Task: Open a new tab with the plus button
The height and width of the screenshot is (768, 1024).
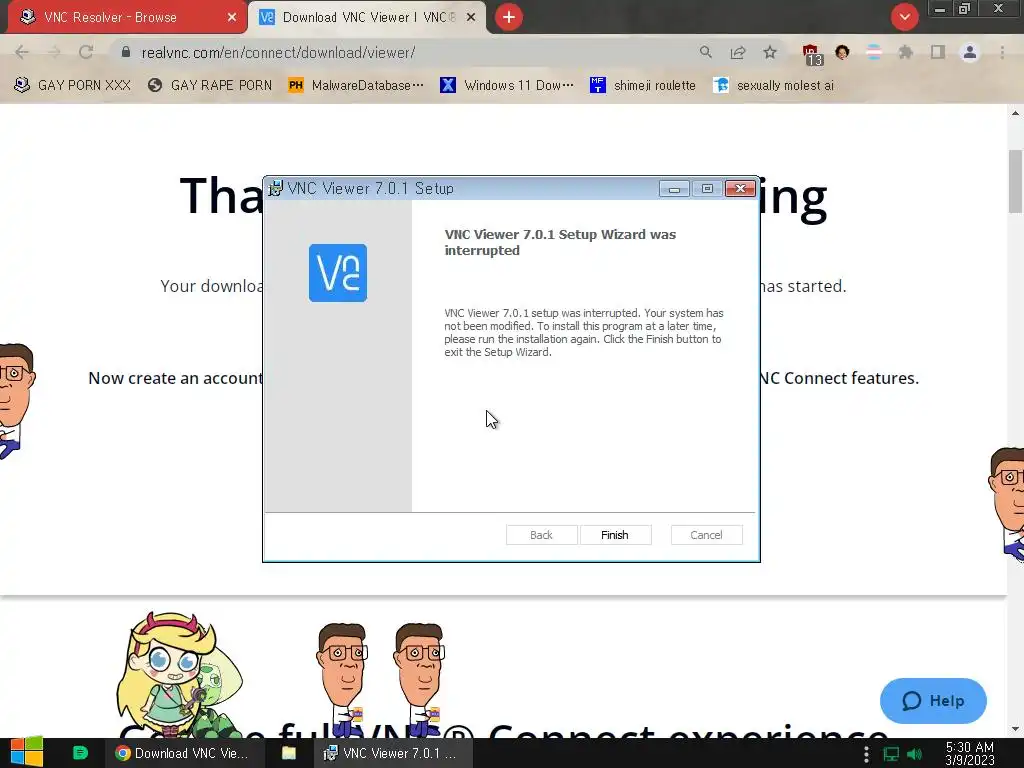Action: pos(509,17)
